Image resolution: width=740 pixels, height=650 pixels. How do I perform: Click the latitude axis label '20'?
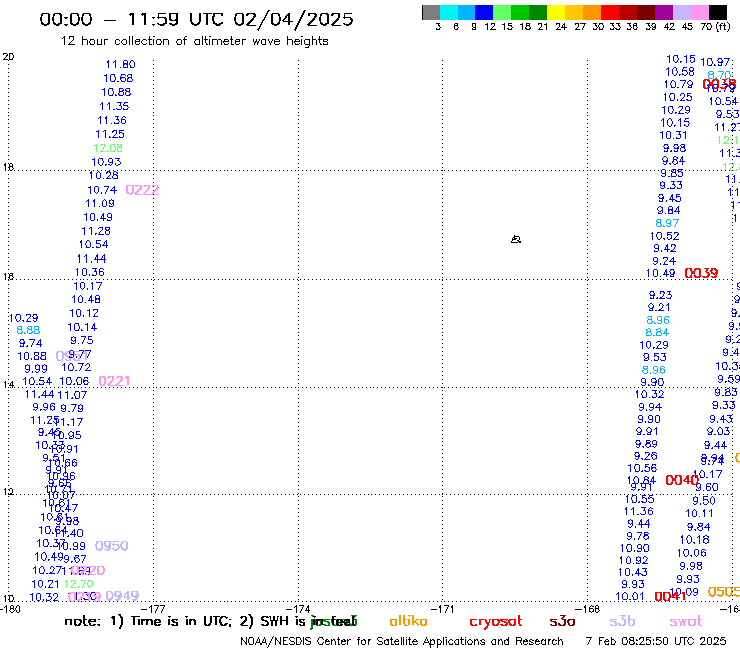(x=8, y=57)
